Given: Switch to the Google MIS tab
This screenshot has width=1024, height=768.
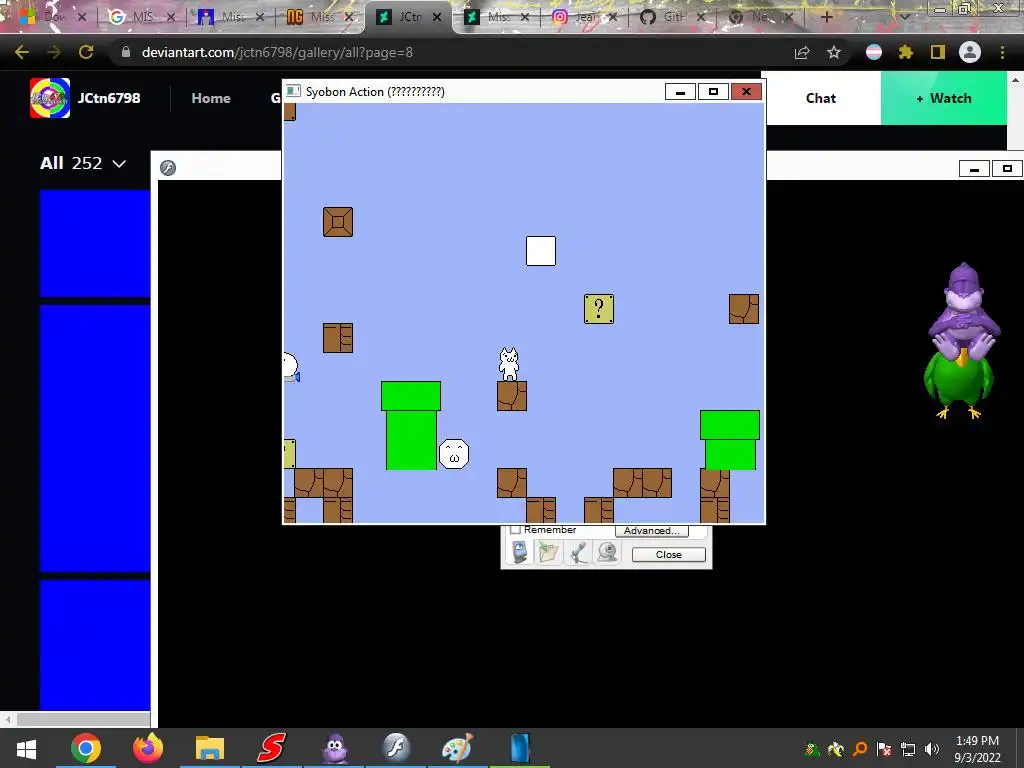Looking at the screenshot, I should coord(140,17).
